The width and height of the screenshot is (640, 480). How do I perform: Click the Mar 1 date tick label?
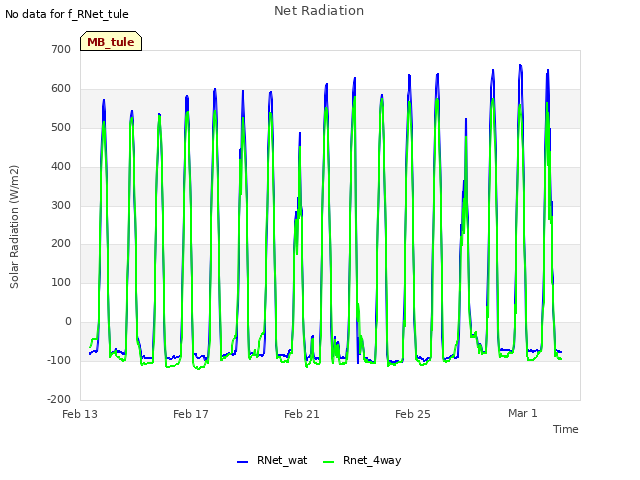click(522, 413)
